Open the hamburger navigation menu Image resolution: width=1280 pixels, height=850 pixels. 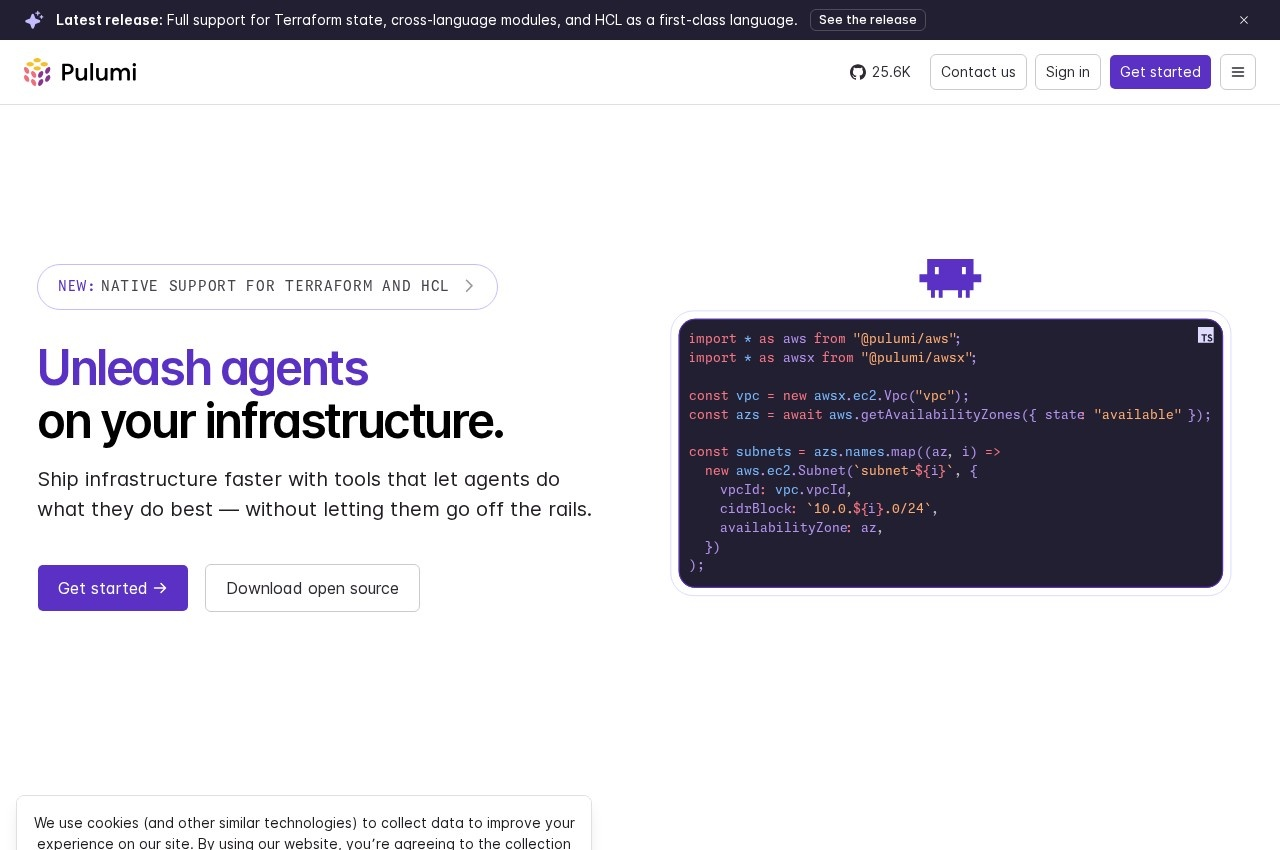coord(1238,72)
